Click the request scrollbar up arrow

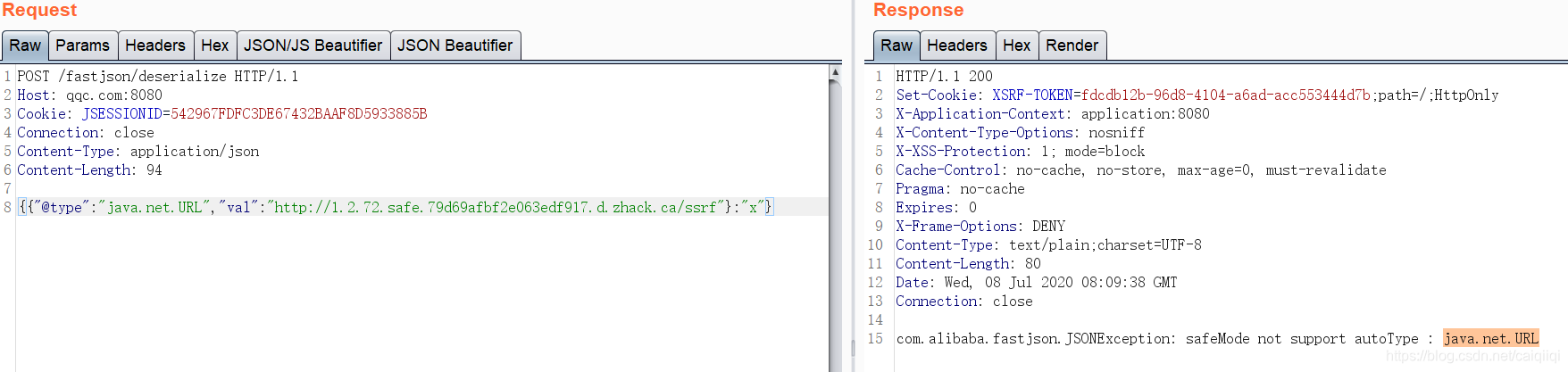pyautogui.click(x=836, y=72)
